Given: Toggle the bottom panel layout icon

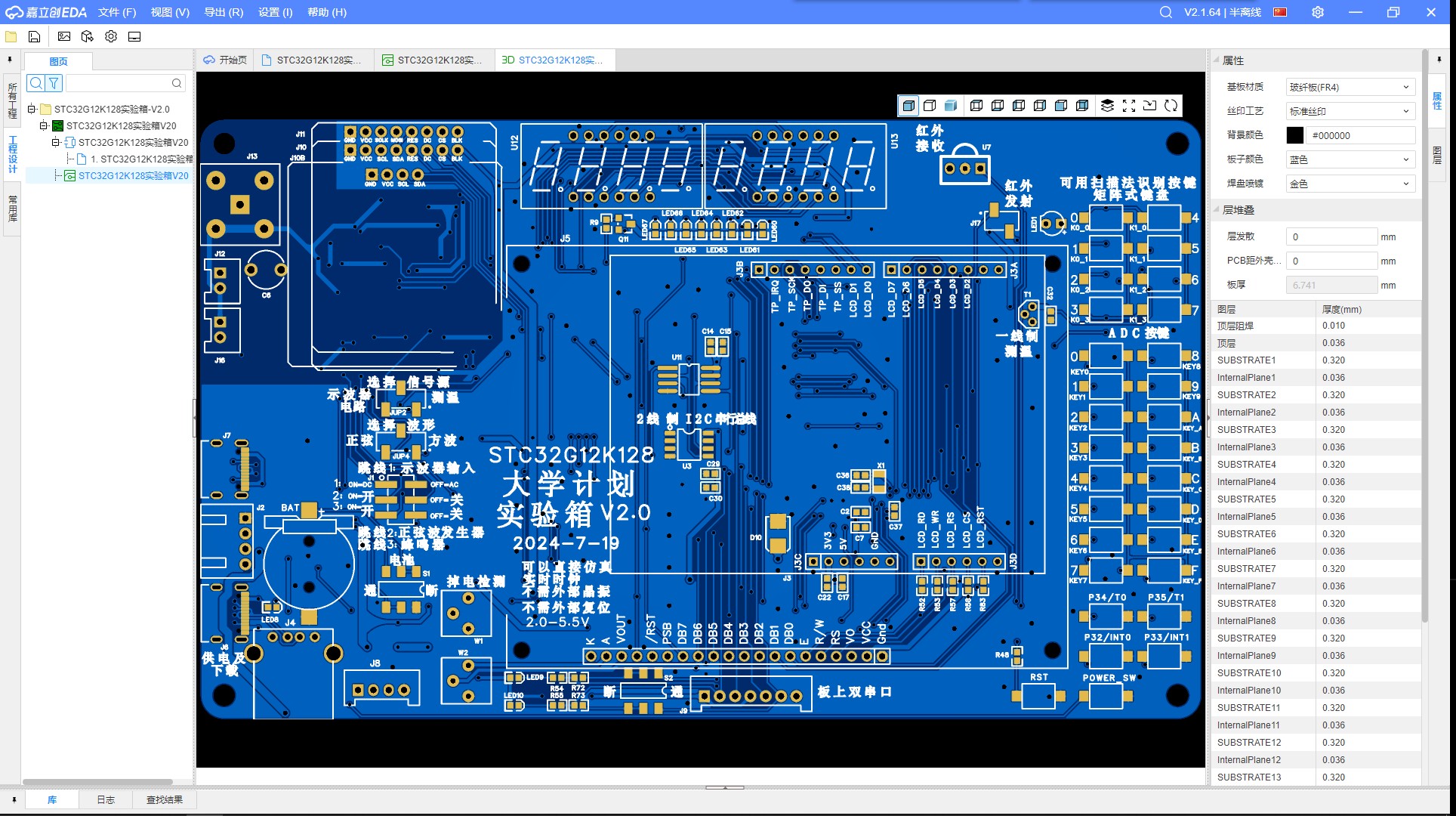Looking at the screenshot, I should [x=134, y=36].
